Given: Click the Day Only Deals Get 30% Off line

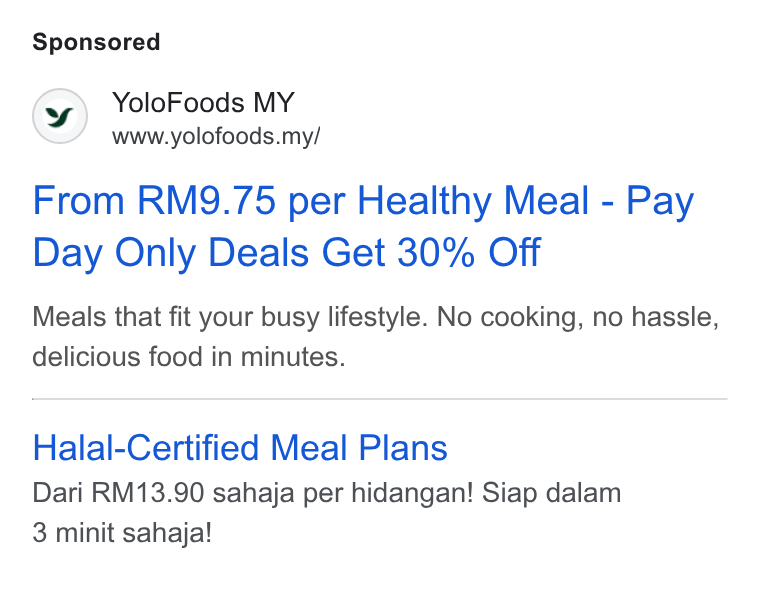Looking at the screenshot, I should click(286, 253).
